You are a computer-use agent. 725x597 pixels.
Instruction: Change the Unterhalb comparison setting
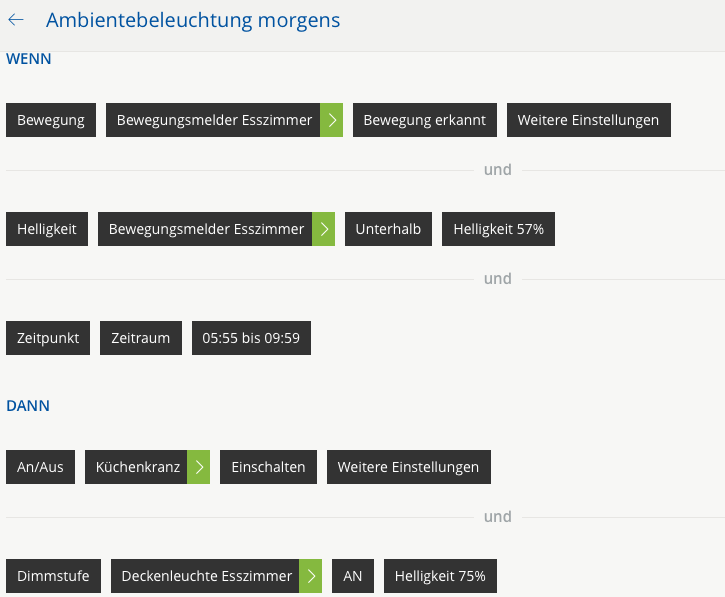[388, 229]
